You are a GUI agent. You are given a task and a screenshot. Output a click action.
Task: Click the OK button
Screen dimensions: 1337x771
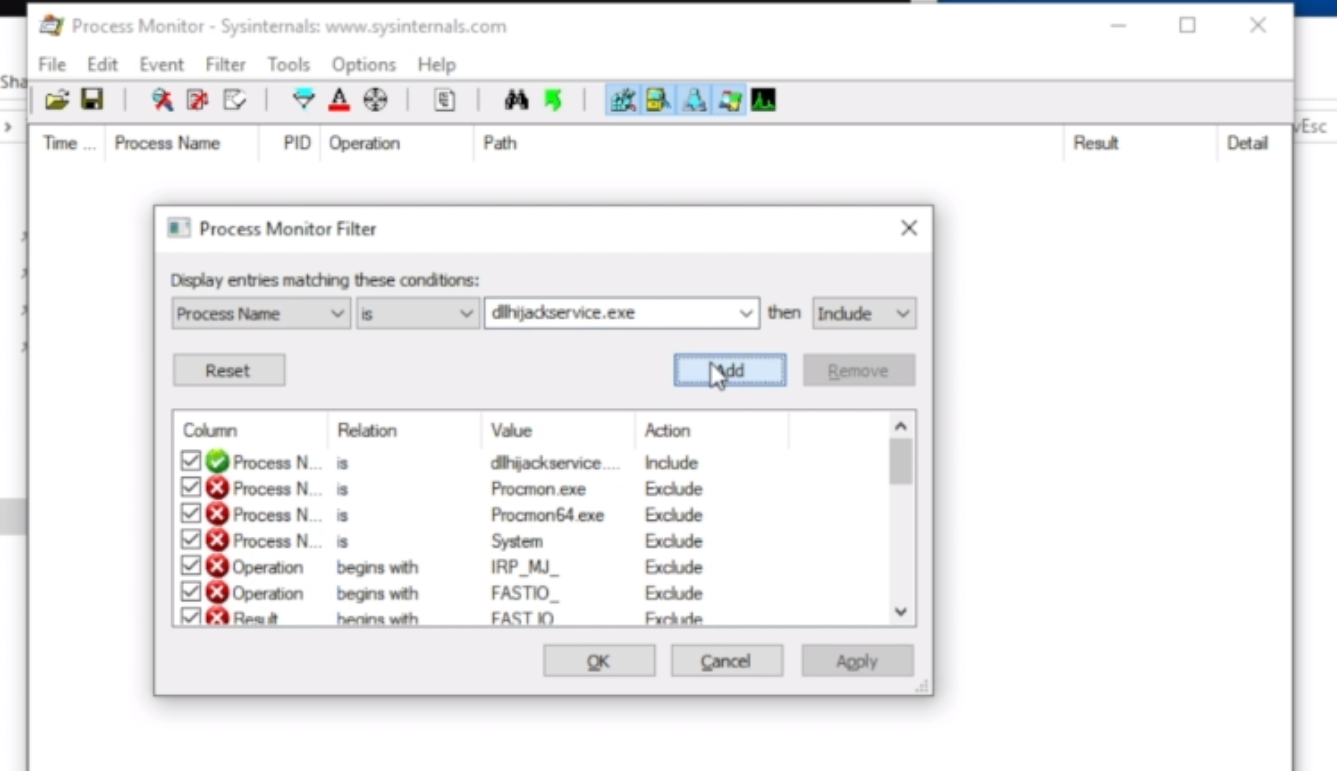599,661
